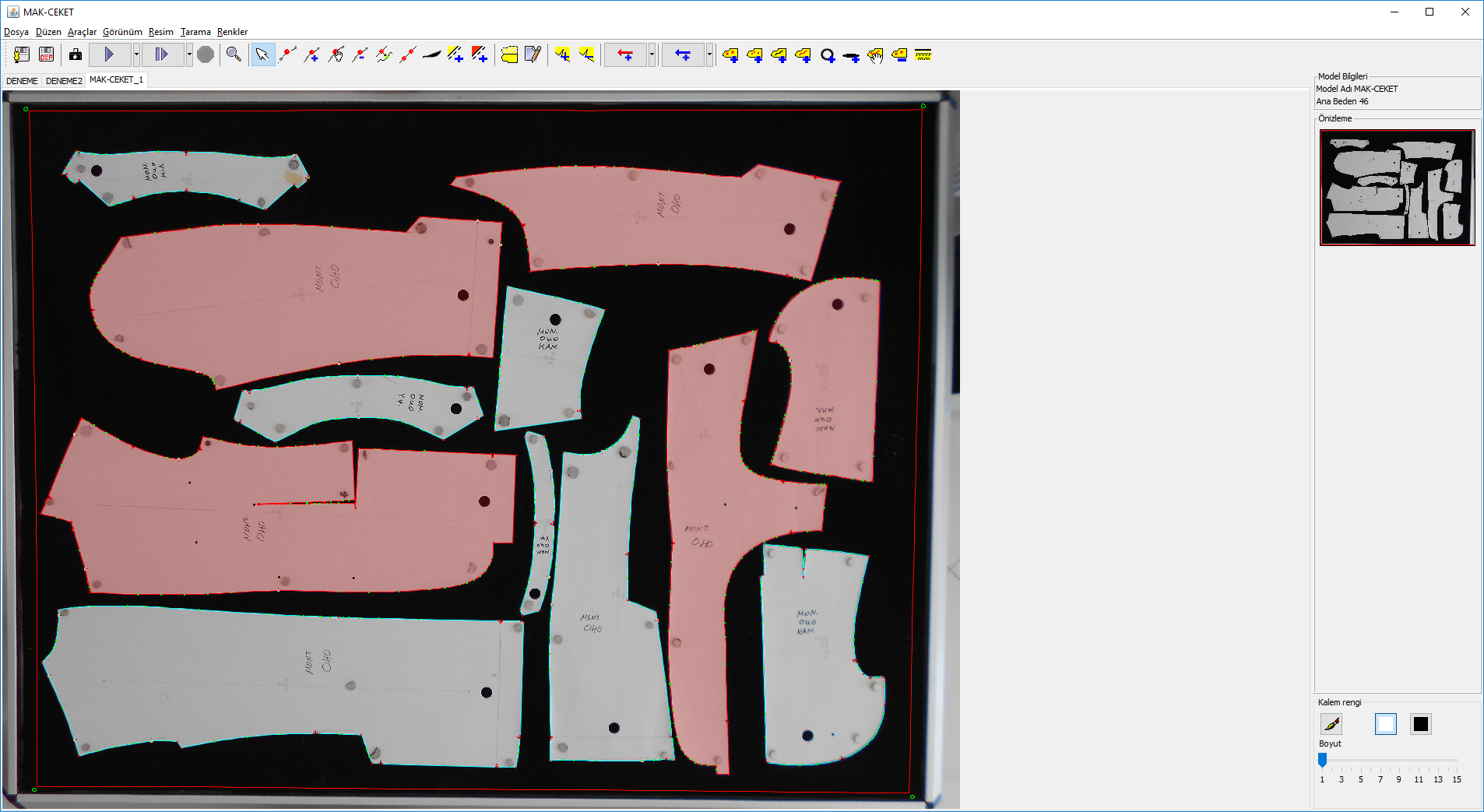Select the magnifier zoom tool

pyautogui.click(x=234, y=54)
